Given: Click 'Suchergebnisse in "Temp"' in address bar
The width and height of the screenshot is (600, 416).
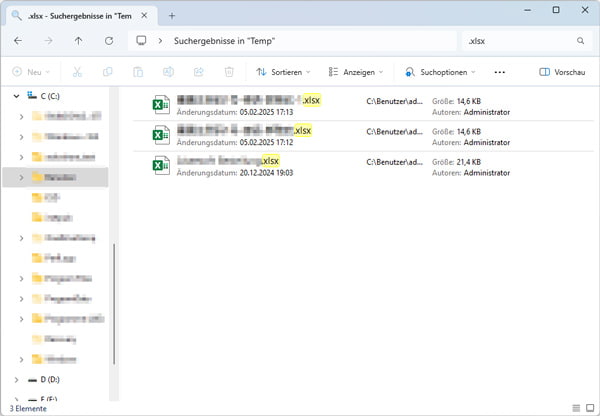Looking at the screenshot, I should point(222,41).
